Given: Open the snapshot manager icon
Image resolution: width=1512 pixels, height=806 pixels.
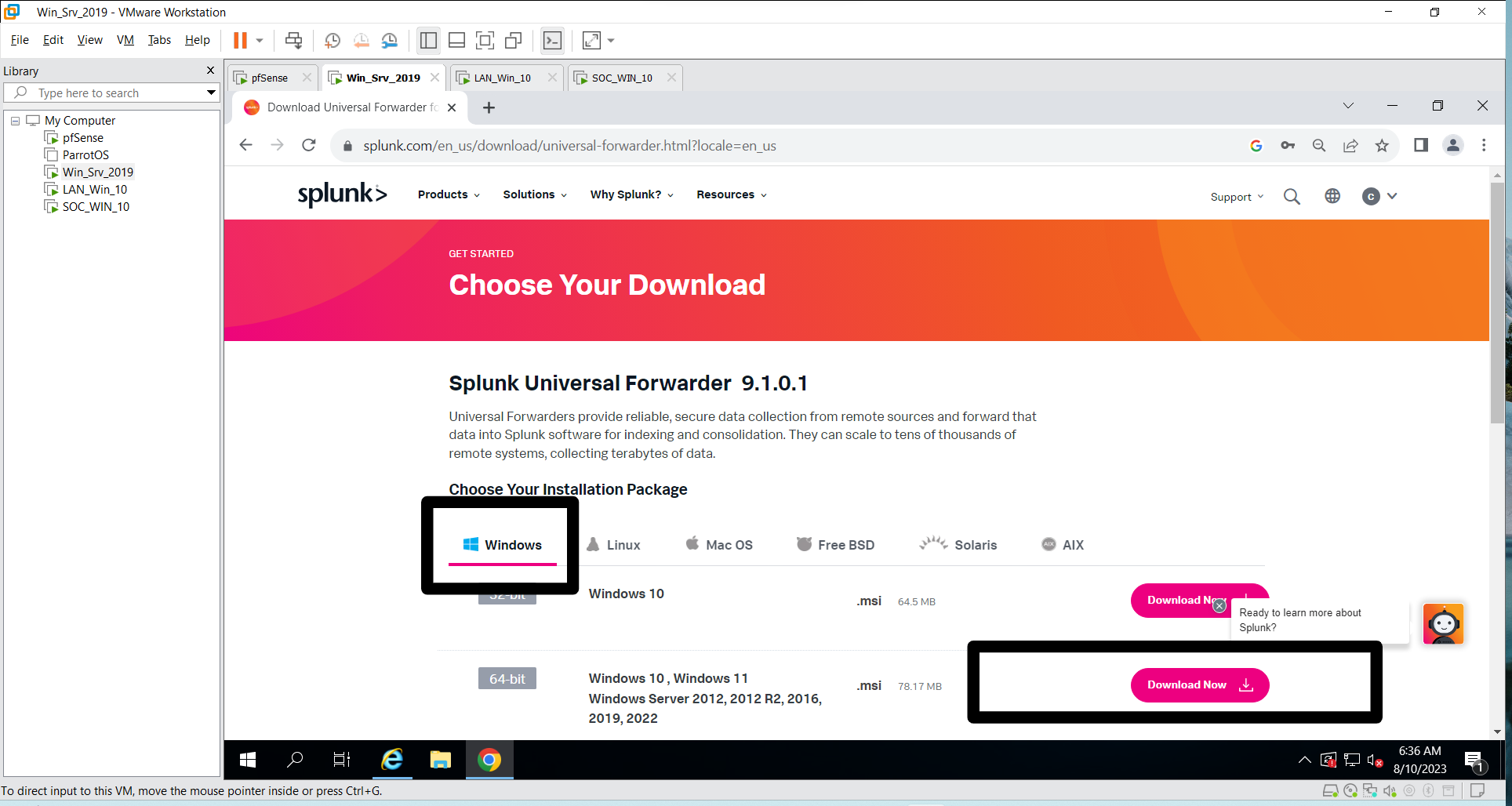Looking at the screenshot, I should point(390,40).
